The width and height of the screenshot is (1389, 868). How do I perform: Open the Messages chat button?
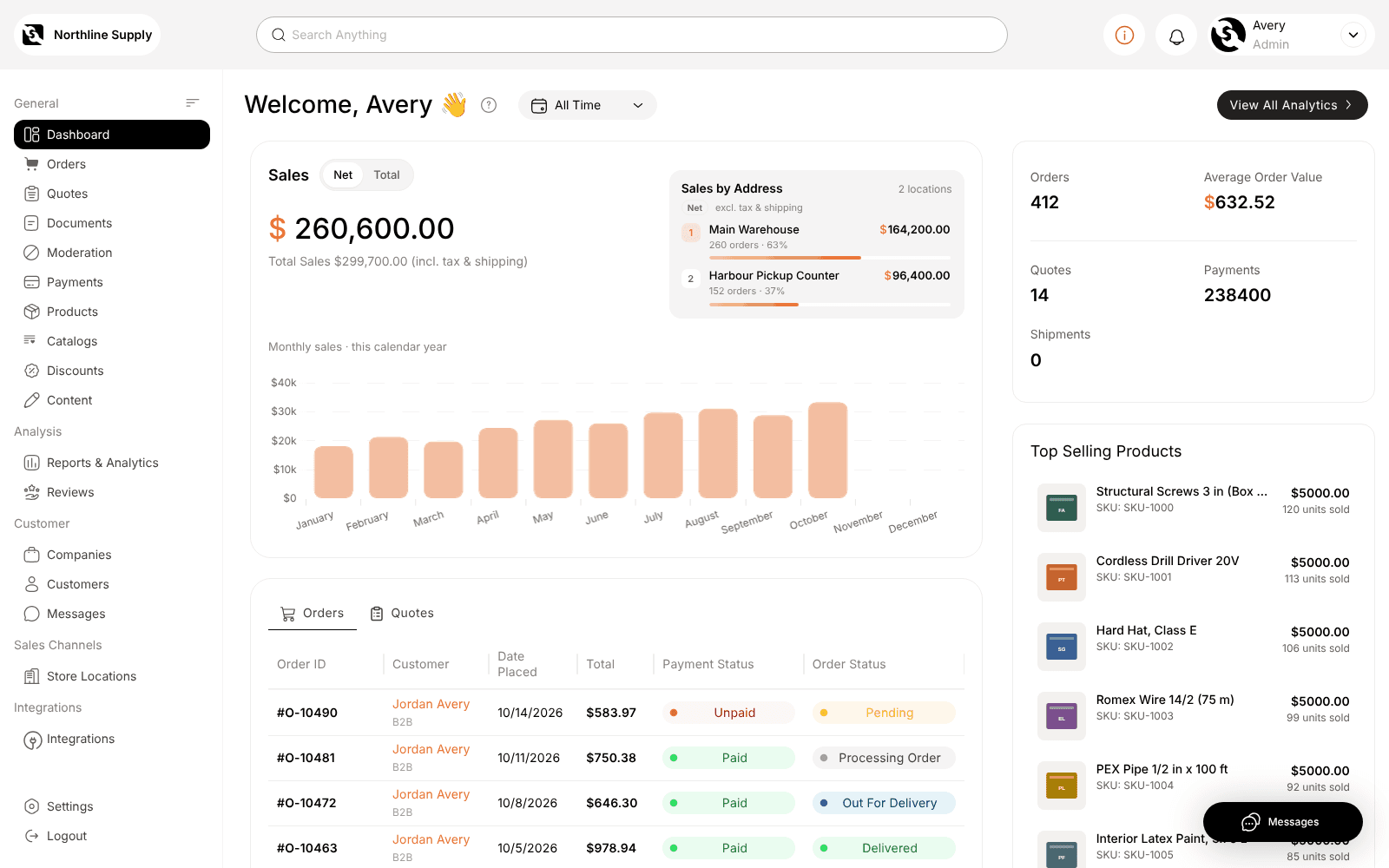pos(1282,822)
